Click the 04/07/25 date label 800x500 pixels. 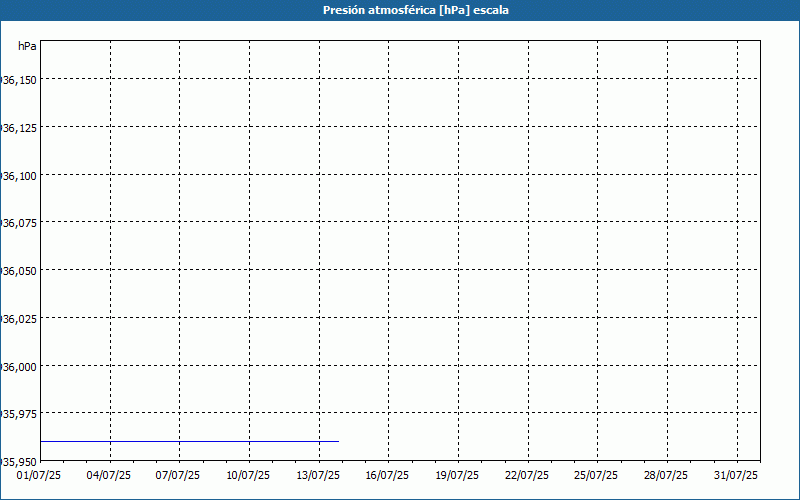pos(109,476)
